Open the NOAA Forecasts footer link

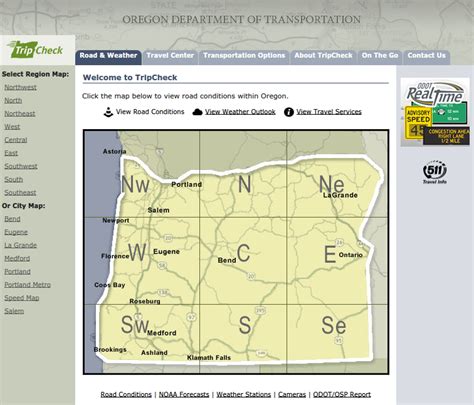pyautogui.click(x=184, y=394)
